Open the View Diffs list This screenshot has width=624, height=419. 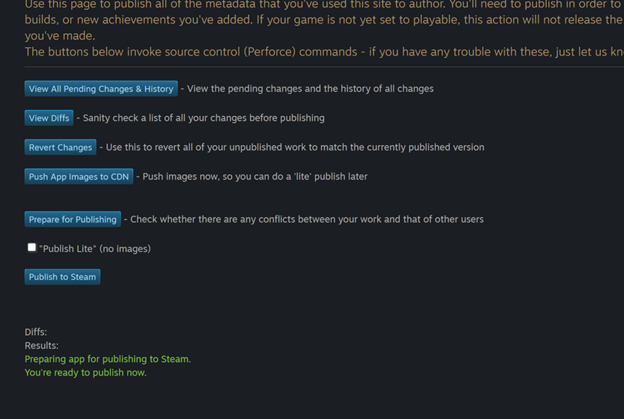[x=49, y=118]
